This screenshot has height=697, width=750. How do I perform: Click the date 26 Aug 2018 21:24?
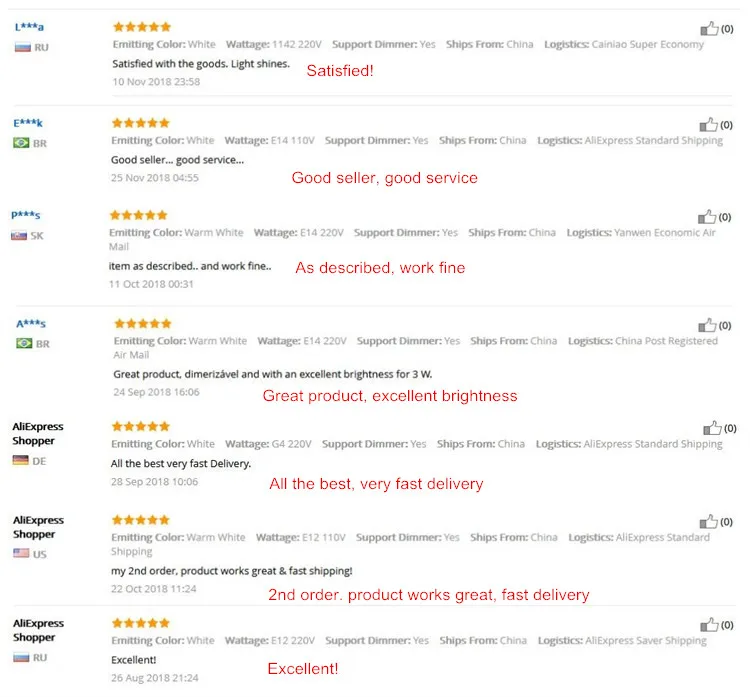pos(154,678)
